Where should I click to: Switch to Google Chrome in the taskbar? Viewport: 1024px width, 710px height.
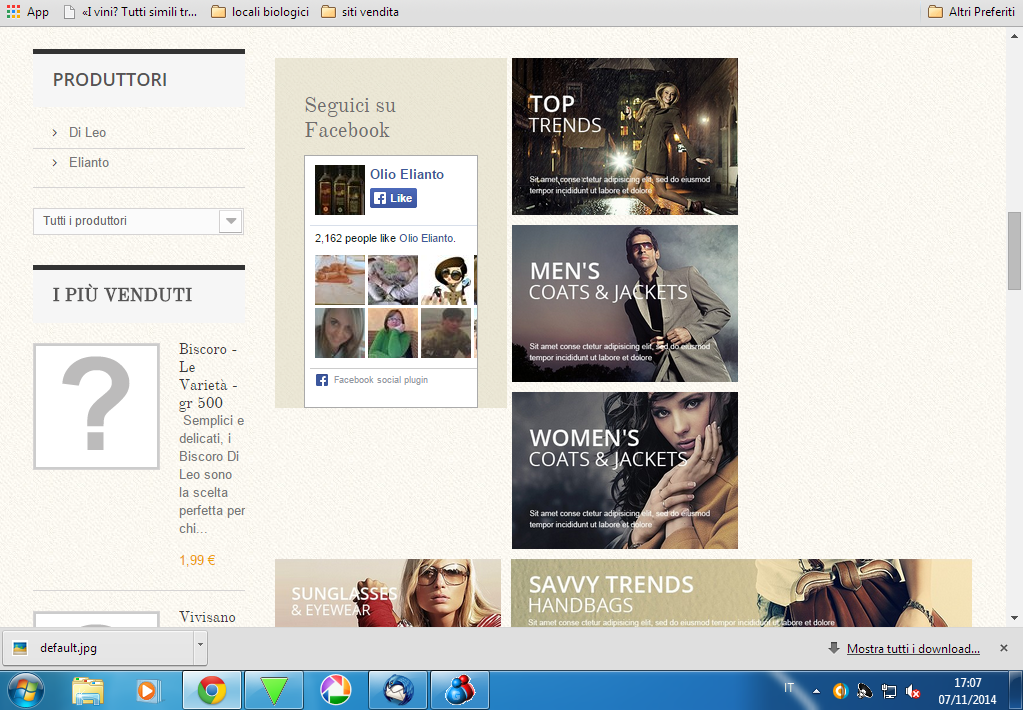click(x=212, y=690)
